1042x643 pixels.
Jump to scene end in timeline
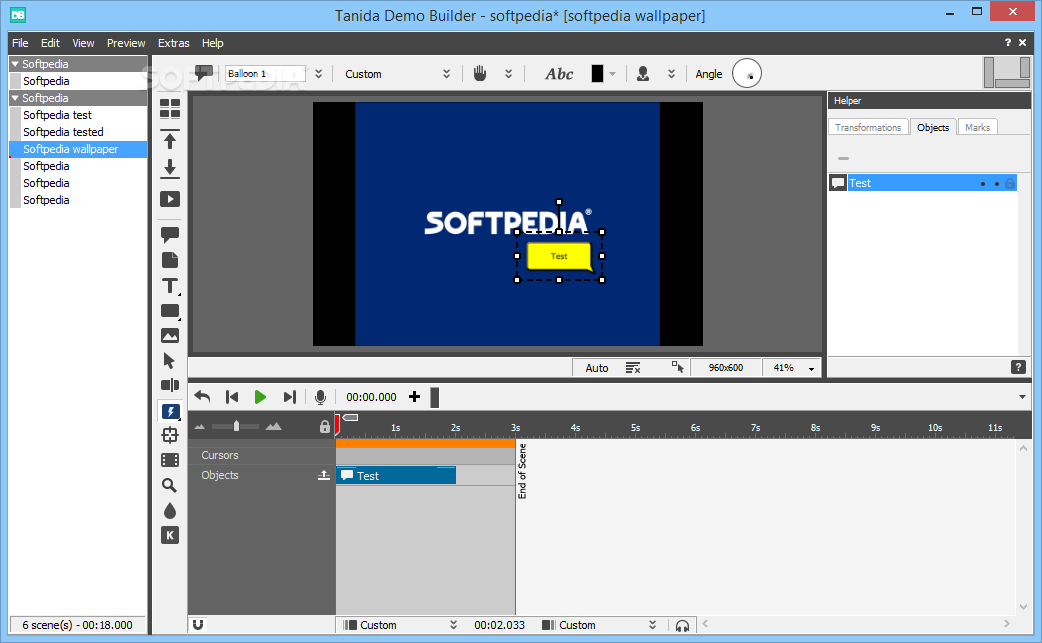(289, 397)
